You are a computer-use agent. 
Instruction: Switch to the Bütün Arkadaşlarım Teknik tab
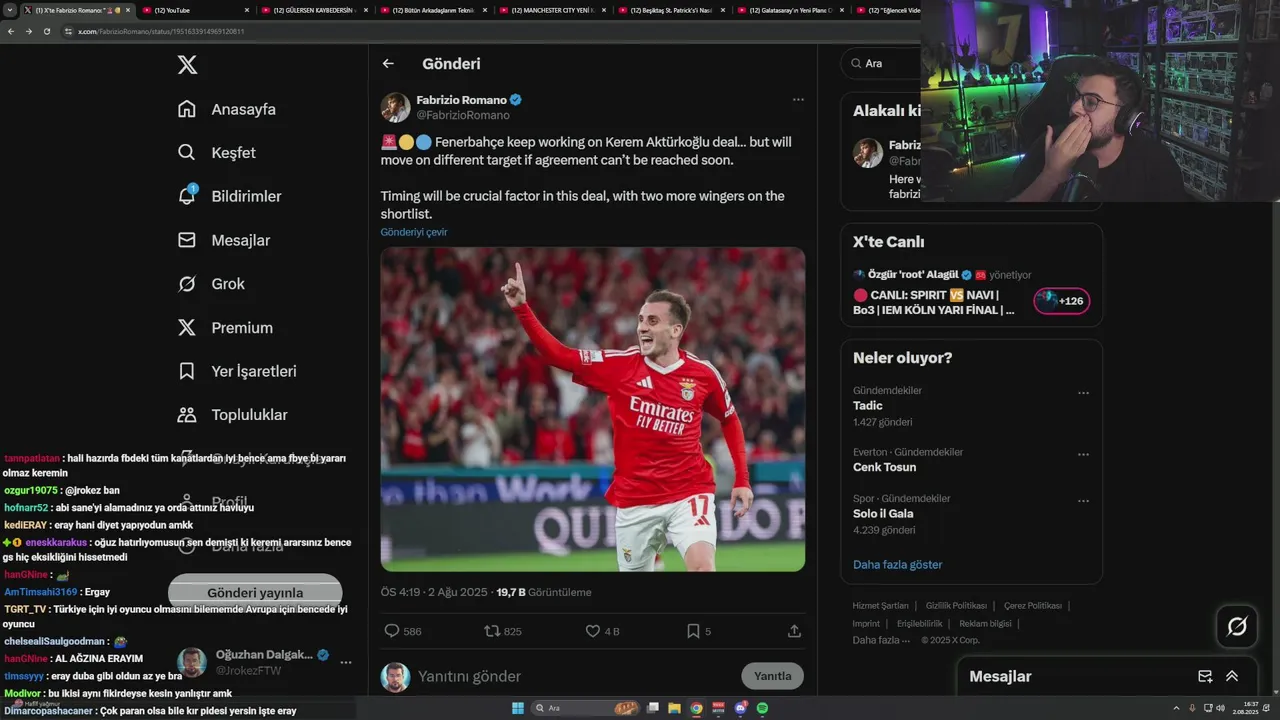(x=433, y=10)
